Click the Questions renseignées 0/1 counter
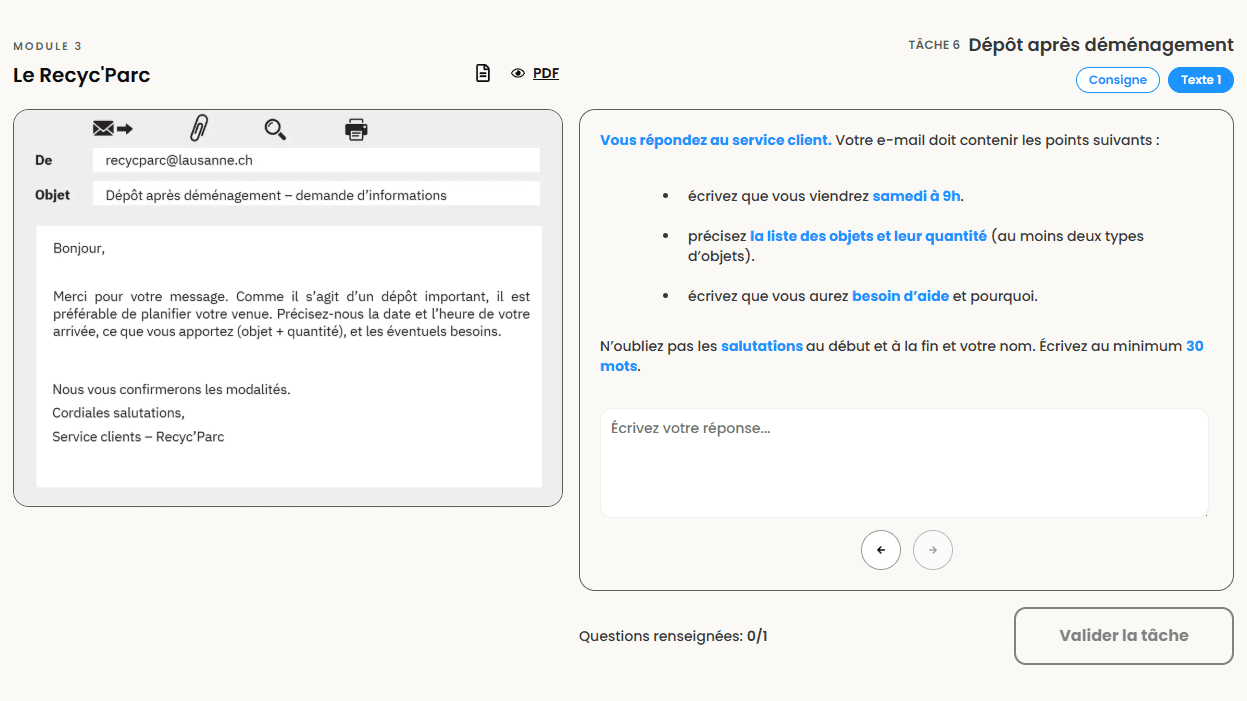This screenshot has width=1247, height=701. point(673,636)
